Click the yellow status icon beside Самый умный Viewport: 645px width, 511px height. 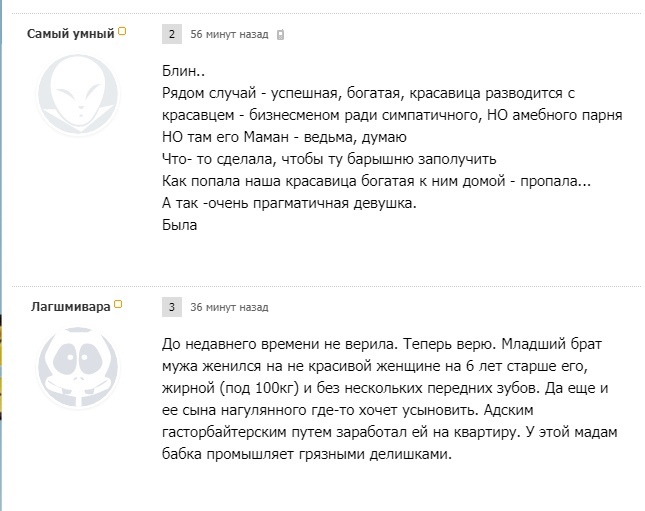[122, 31]
